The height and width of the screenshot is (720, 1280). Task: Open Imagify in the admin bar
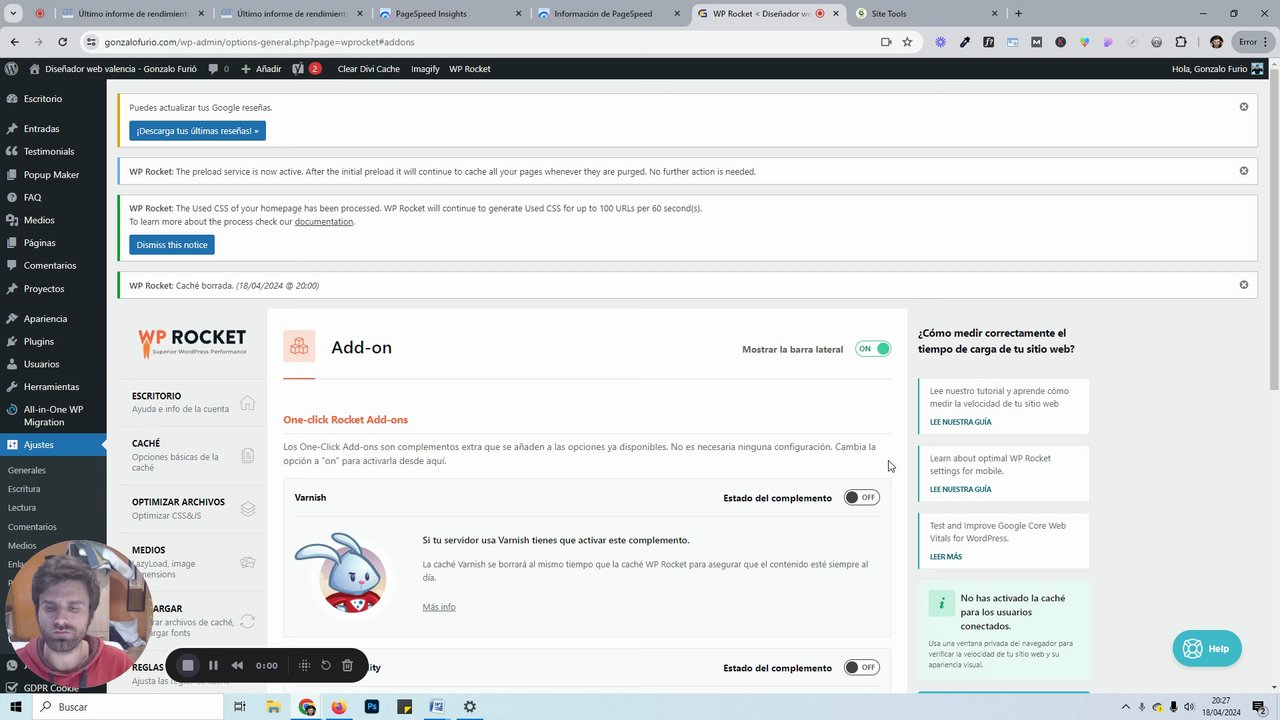[x=425, y=69]
